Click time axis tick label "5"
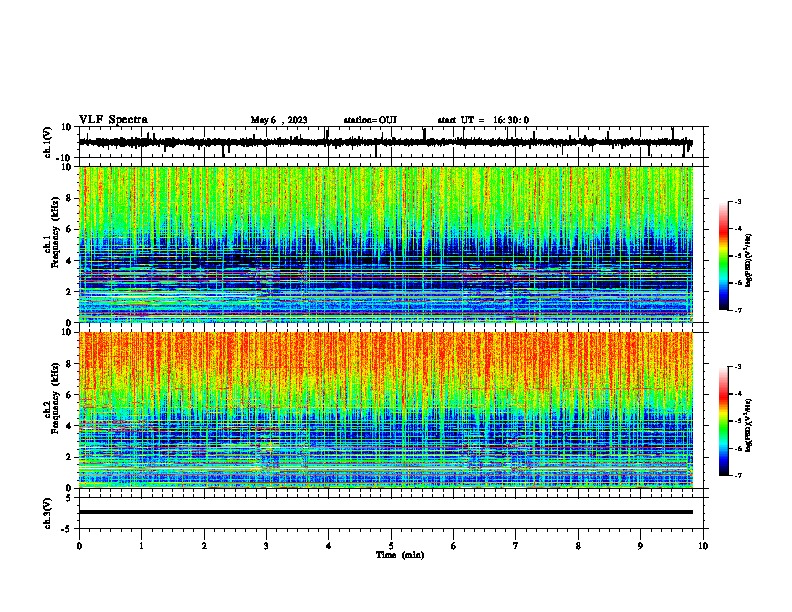Screen dimensions: 792x612 (391, 546)
